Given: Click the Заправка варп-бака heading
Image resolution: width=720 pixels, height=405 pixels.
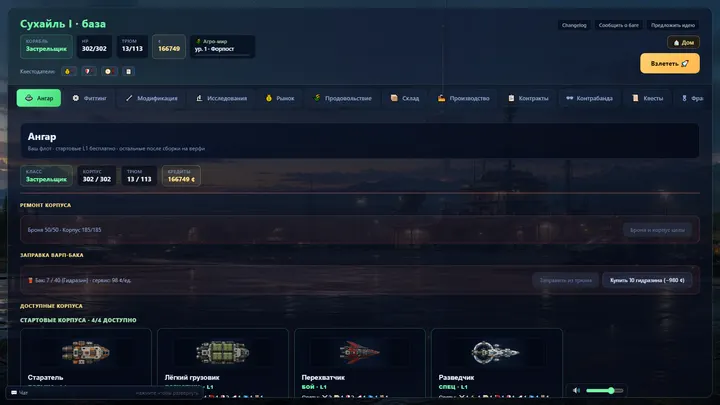Looking at the screenshot, I should (51, 255).
